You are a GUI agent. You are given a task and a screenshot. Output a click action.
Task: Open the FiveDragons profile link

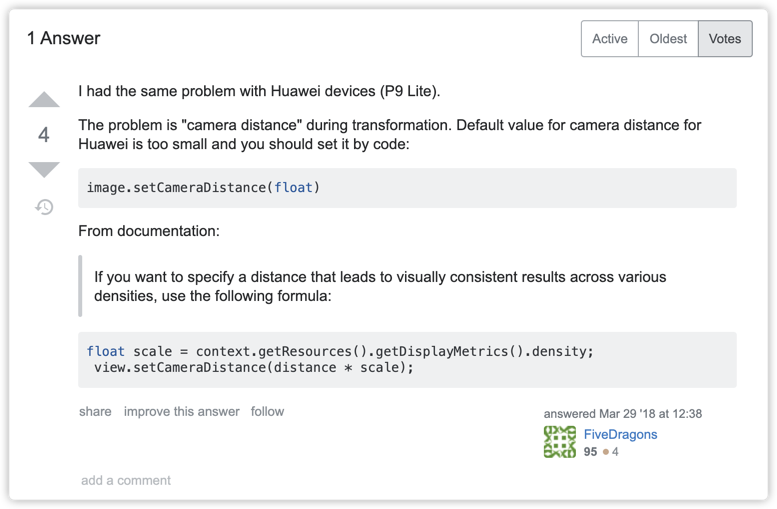pos(620,434)
